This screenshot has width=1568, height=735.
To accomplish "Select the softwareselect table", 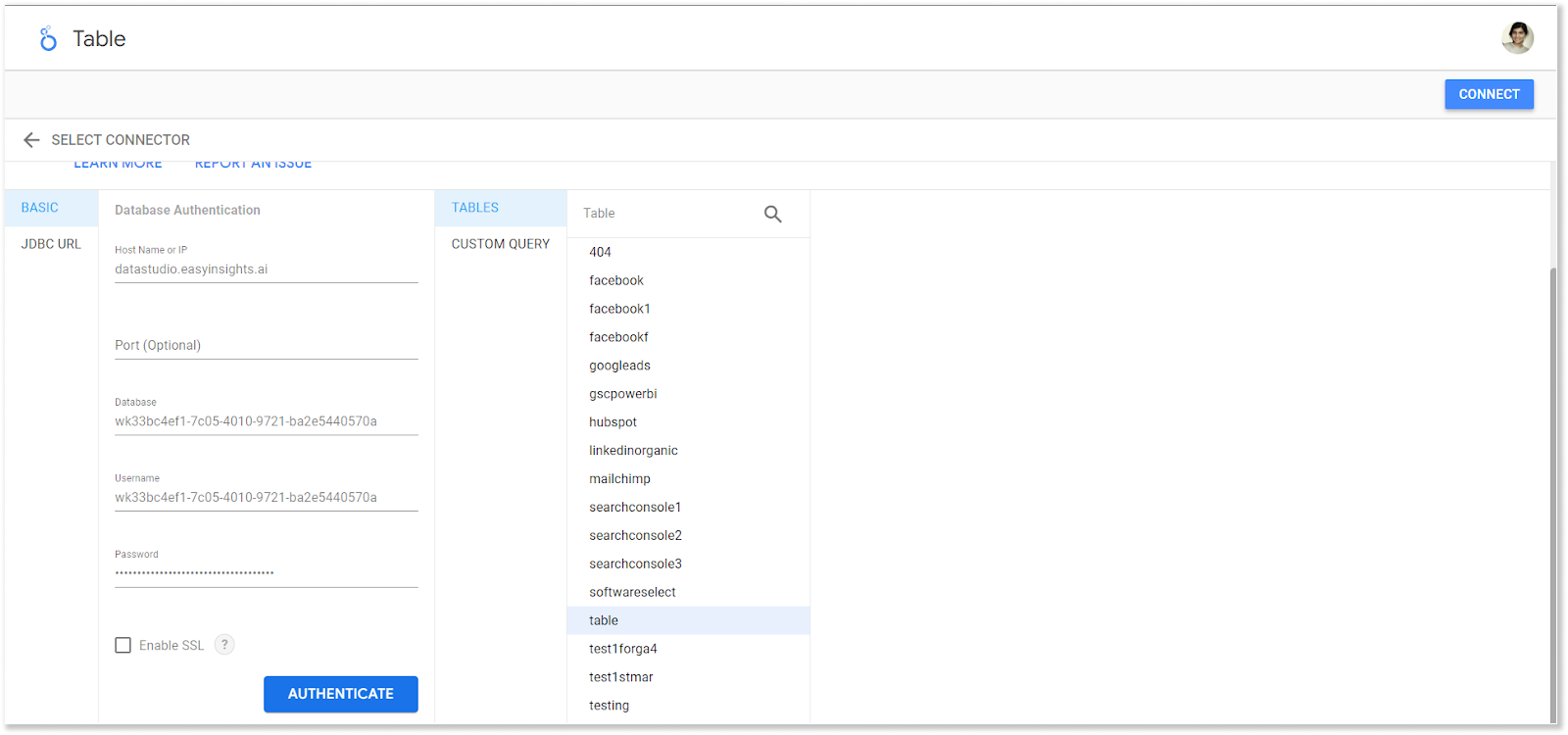I will tap(688, 593).
